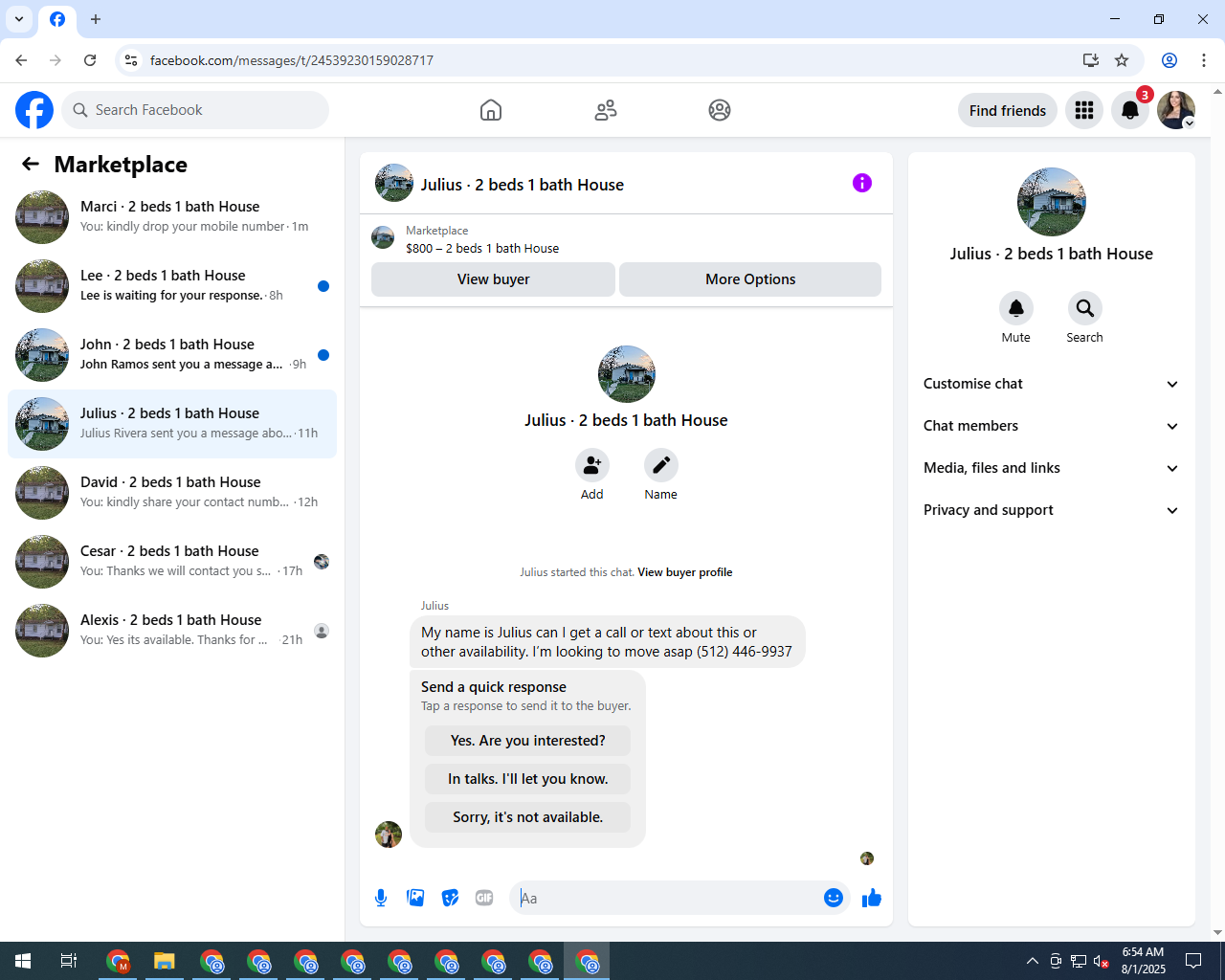Viewport: 1225px width, 980px height.
Task: Choose a GIF
Action: [484, 898]
